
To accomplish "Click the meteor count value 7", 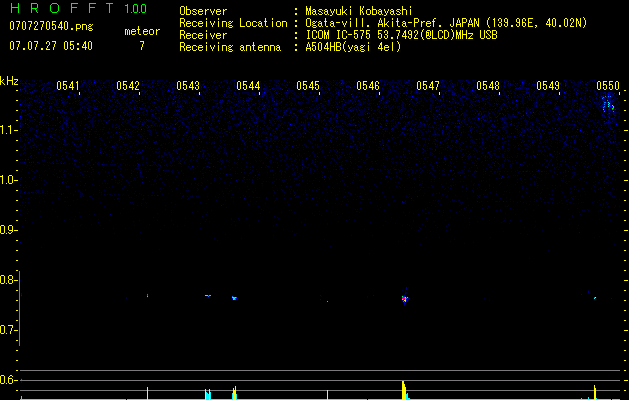I will click(x=142, y=46).
